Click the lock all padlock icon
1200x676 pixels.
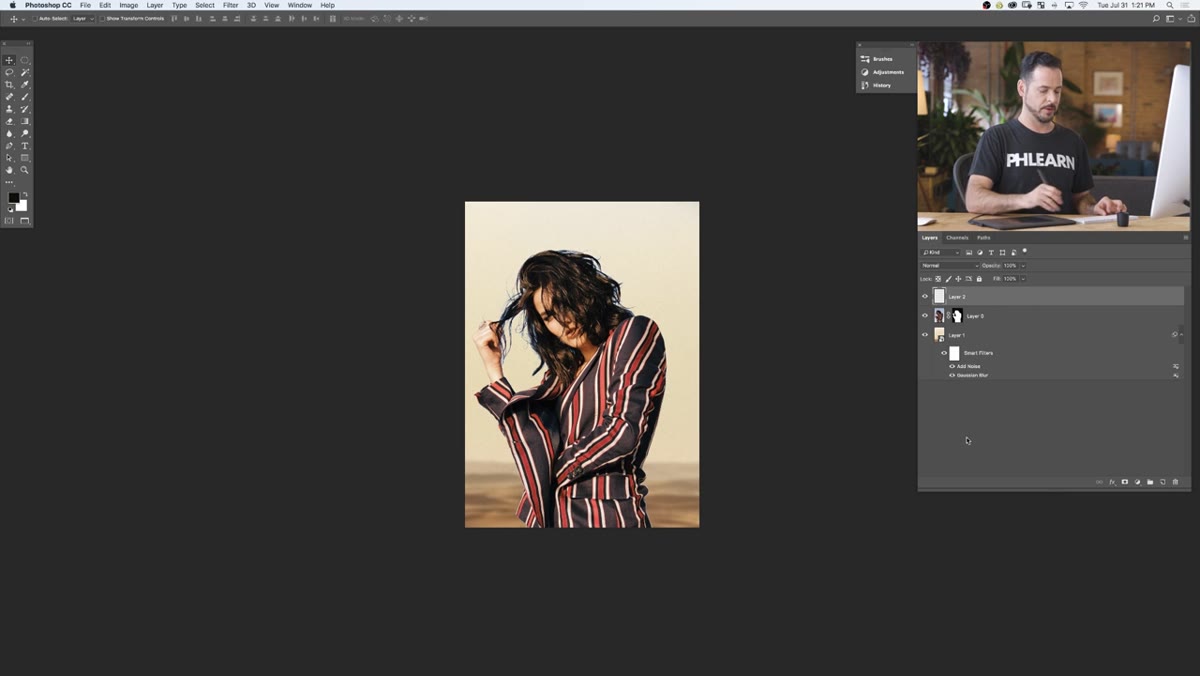pos(979,279)
